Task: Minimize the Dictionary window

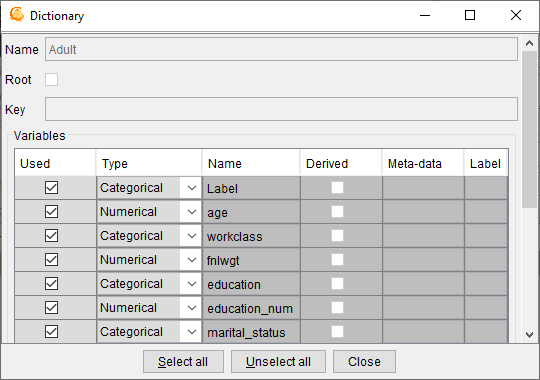Action: [425, 15]
